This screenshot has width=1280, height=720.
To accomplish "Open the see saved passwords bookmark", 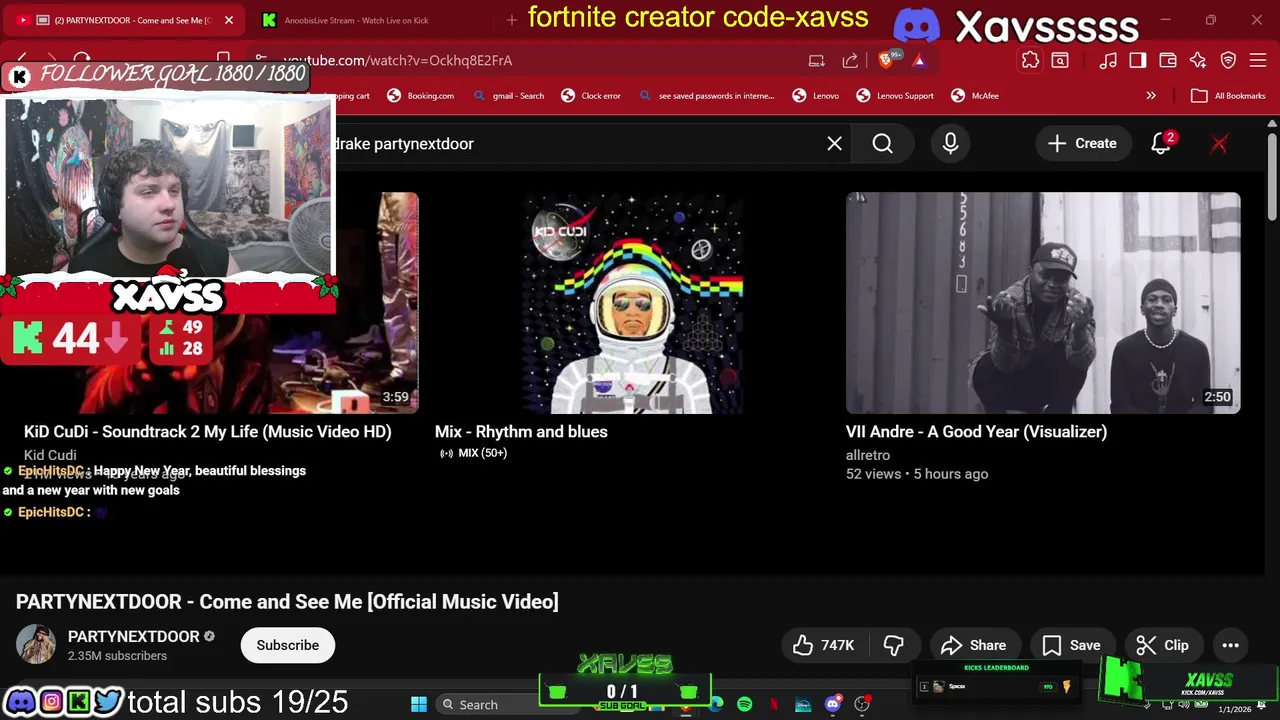I will 706,96.
